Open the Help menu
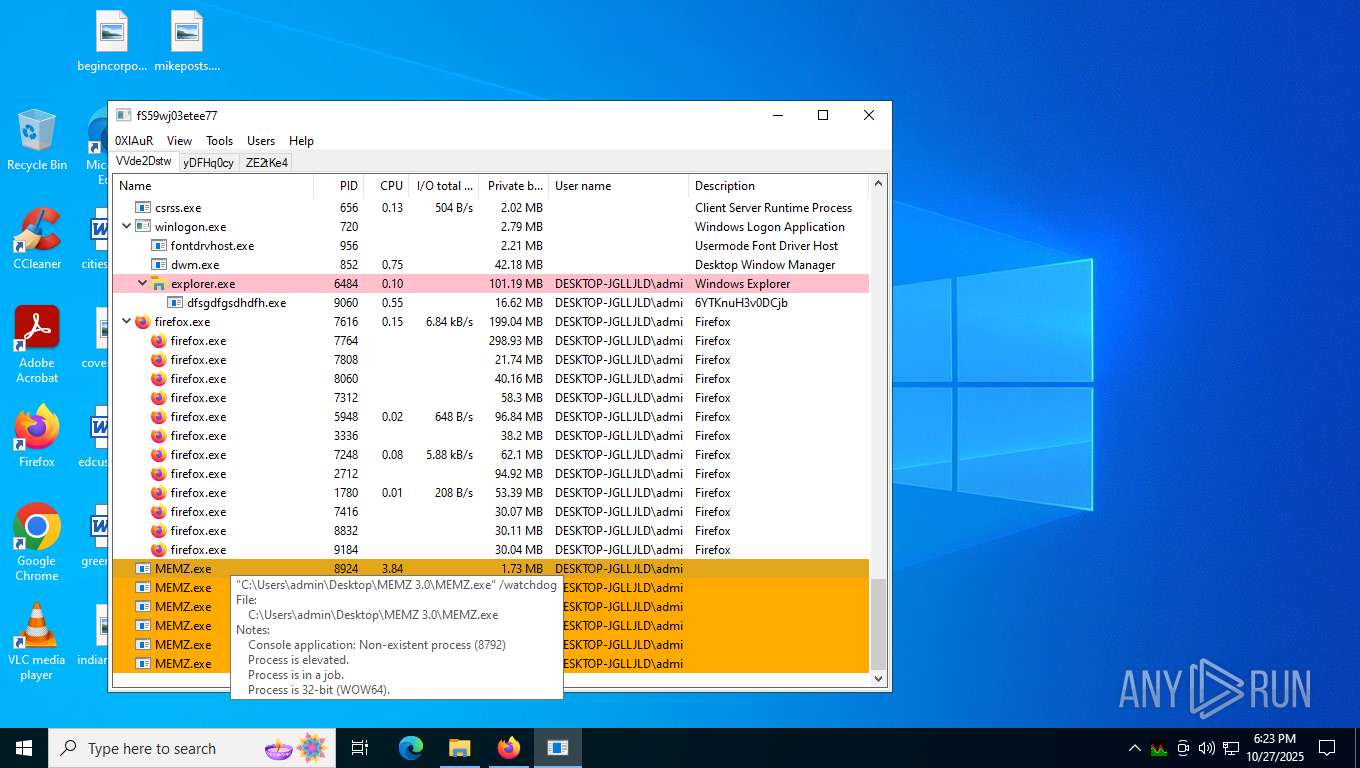This screenshot has width=1360, height=768. click(x=301, y=141)
